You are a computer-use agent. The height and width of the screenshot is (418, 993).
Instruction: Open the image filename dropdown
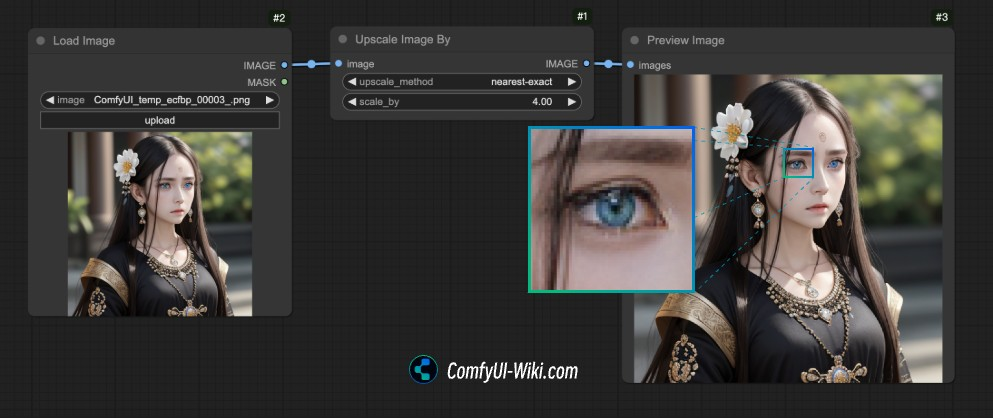[x=160, y=100]
